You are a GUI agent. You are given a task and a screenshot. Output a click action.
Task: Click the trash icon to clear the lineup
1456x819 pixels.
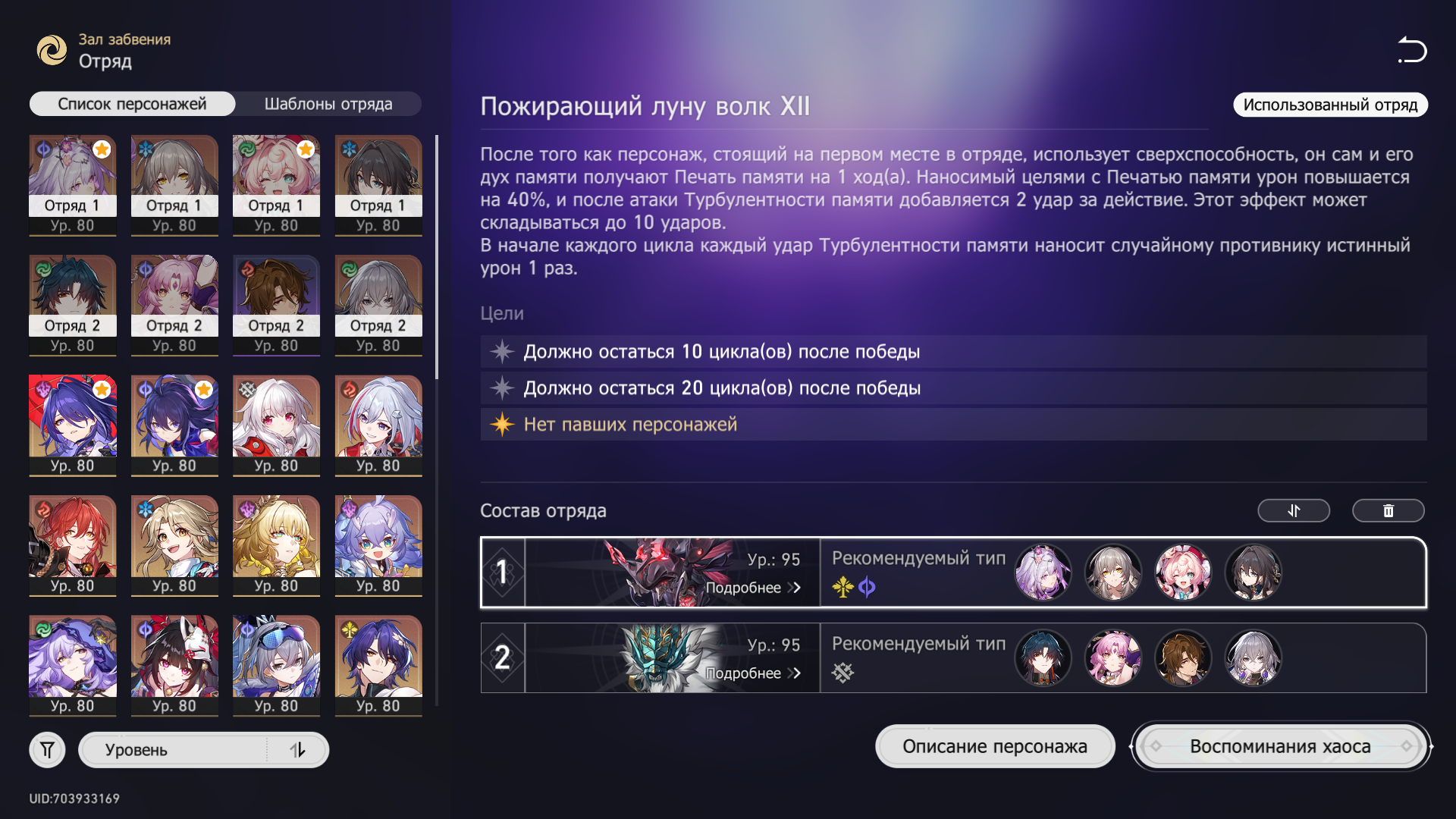pos(1389,510)
